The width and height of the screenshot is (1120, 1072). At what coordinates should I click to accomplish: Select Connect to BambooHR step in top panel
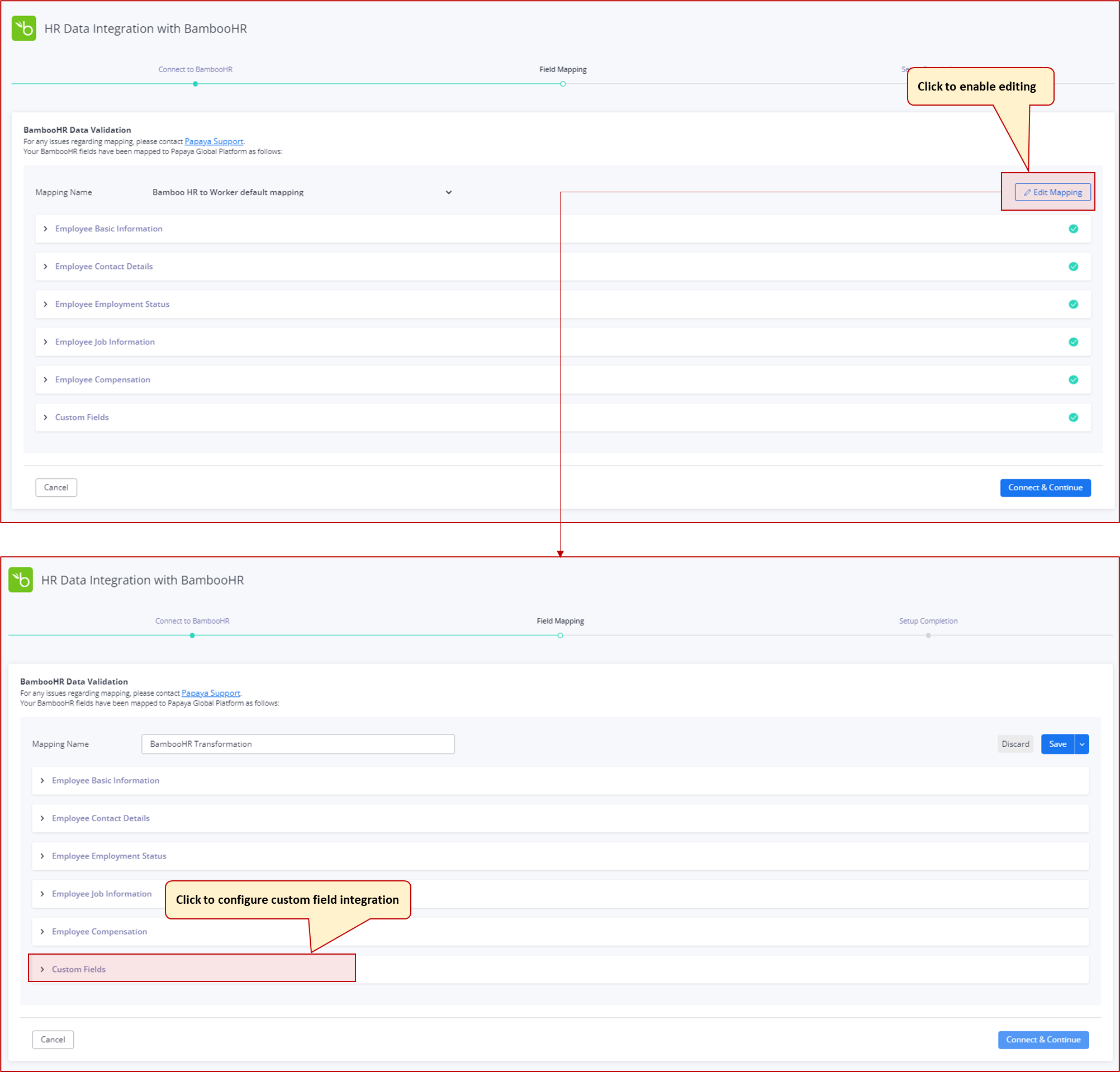pos(196,69)
